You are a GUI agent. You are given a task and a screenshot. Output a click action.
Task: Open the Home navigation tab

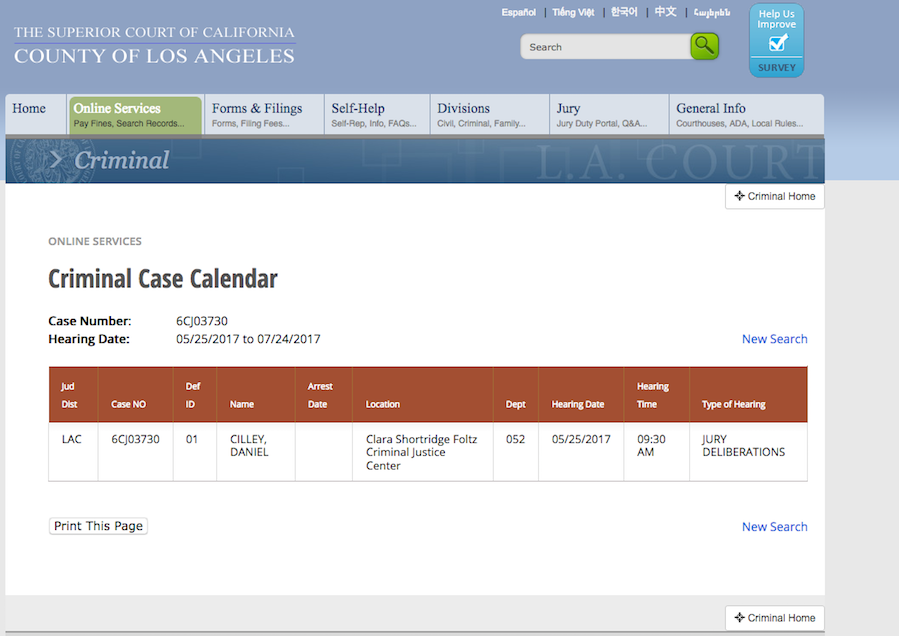click(x=36, y=114)
